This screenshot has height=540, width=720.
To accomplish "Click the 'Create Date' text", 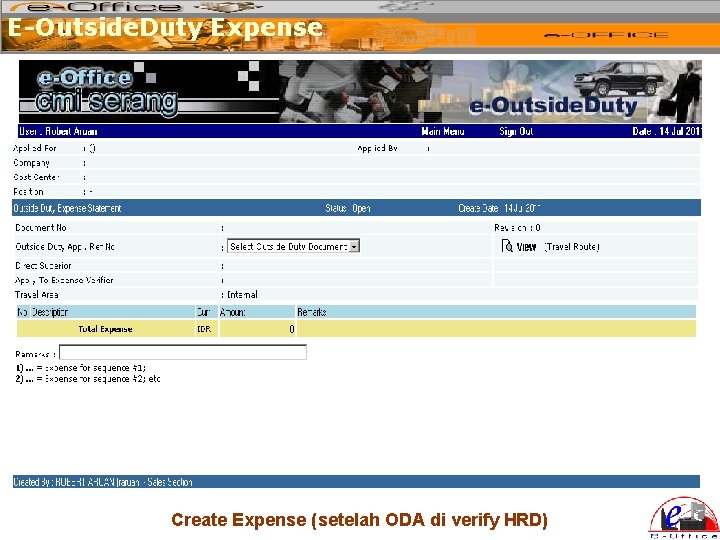I will [478, 208].
